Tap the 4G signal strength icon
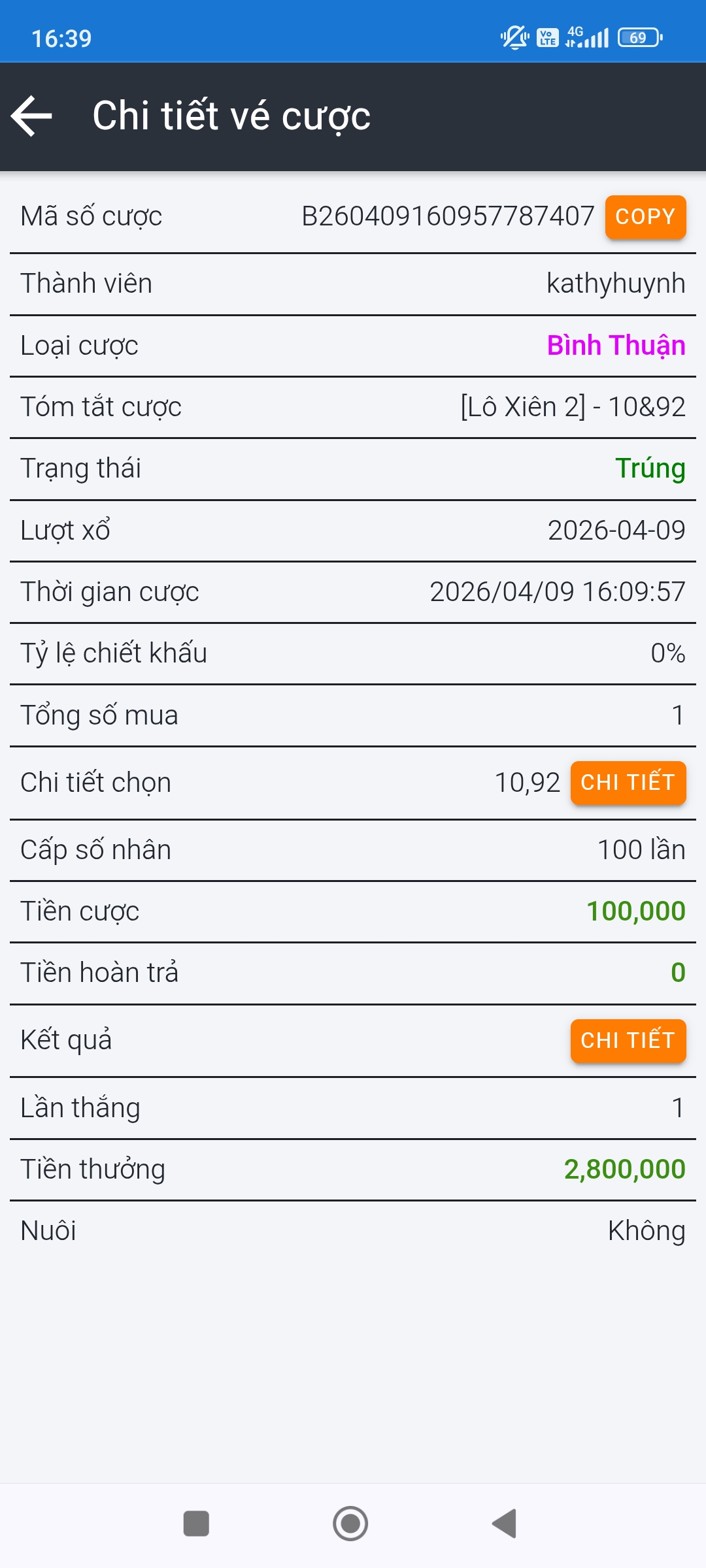 (587, 37)
